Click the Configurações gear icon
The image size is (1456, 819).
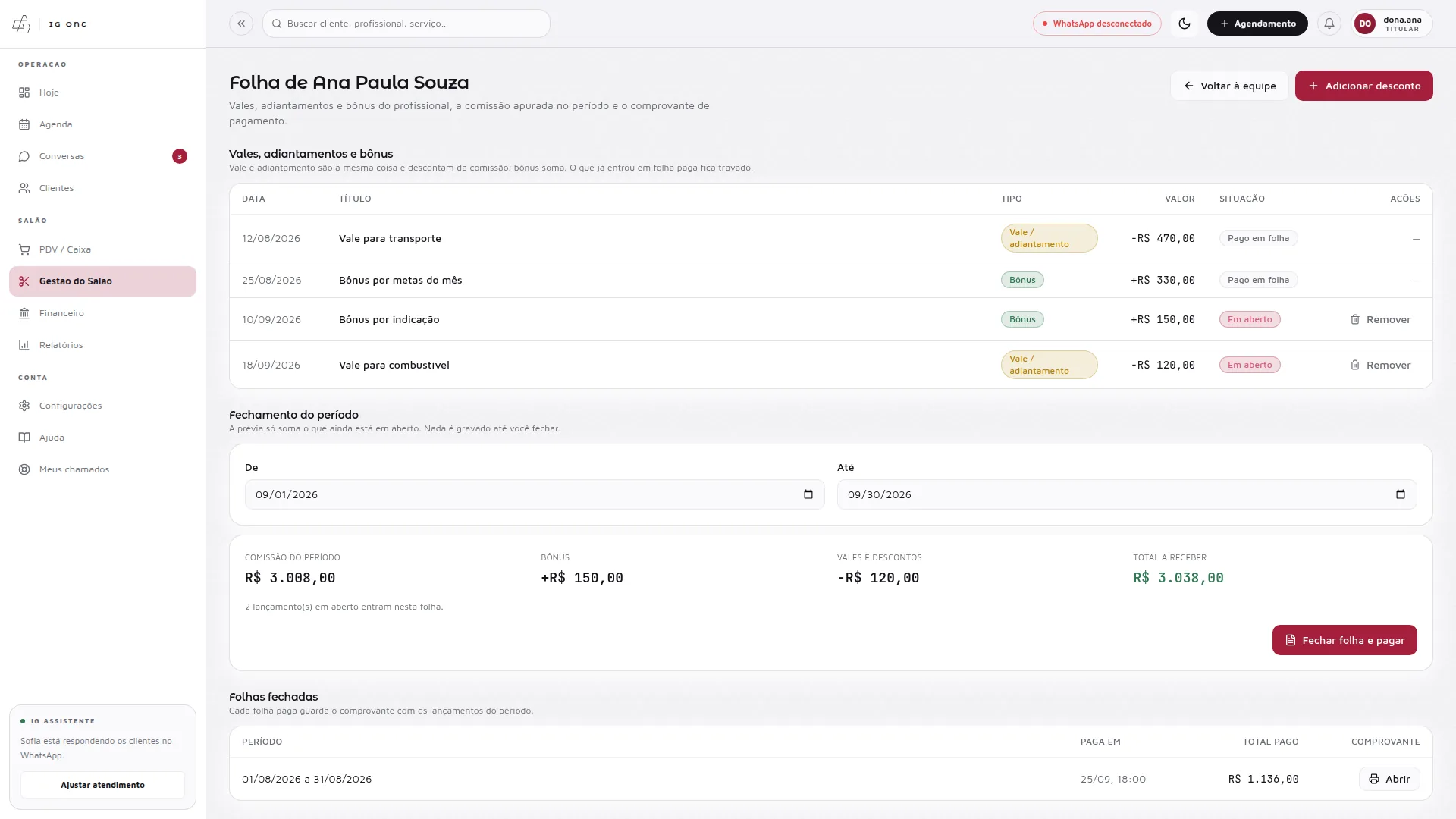[24, 406]
